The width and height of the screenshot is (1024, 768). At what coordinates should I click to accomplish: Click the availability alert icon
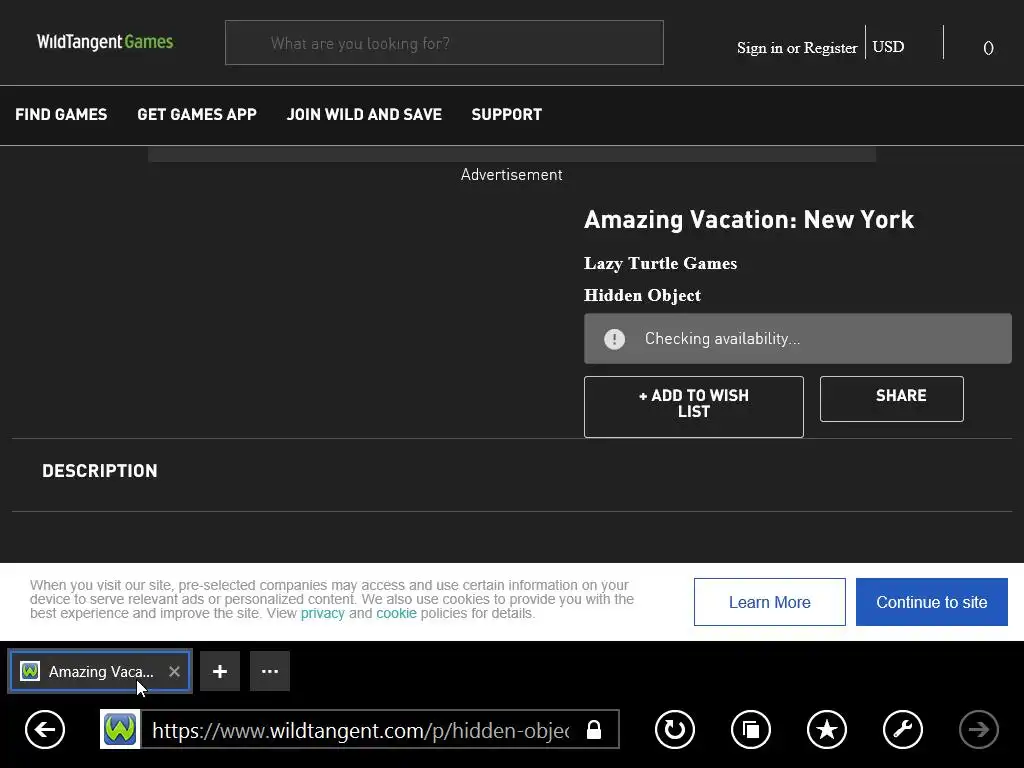[615, 339]
